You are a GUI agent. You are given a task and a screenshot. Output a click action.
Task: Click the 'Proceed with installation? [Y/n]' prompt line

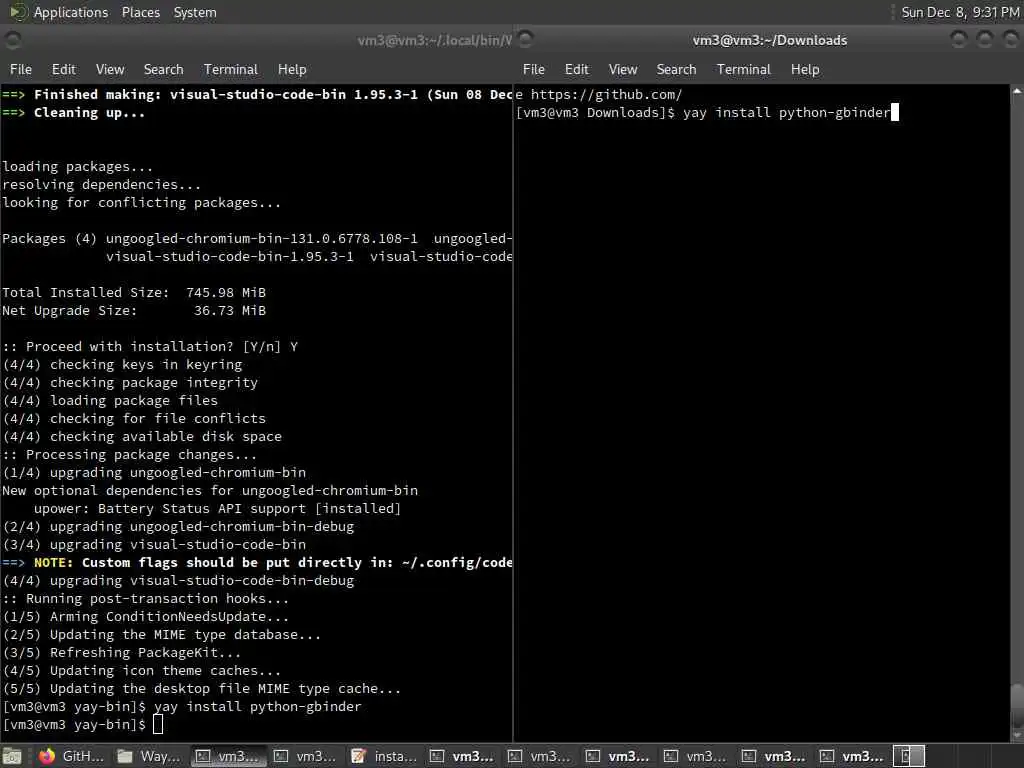[150, 346]
